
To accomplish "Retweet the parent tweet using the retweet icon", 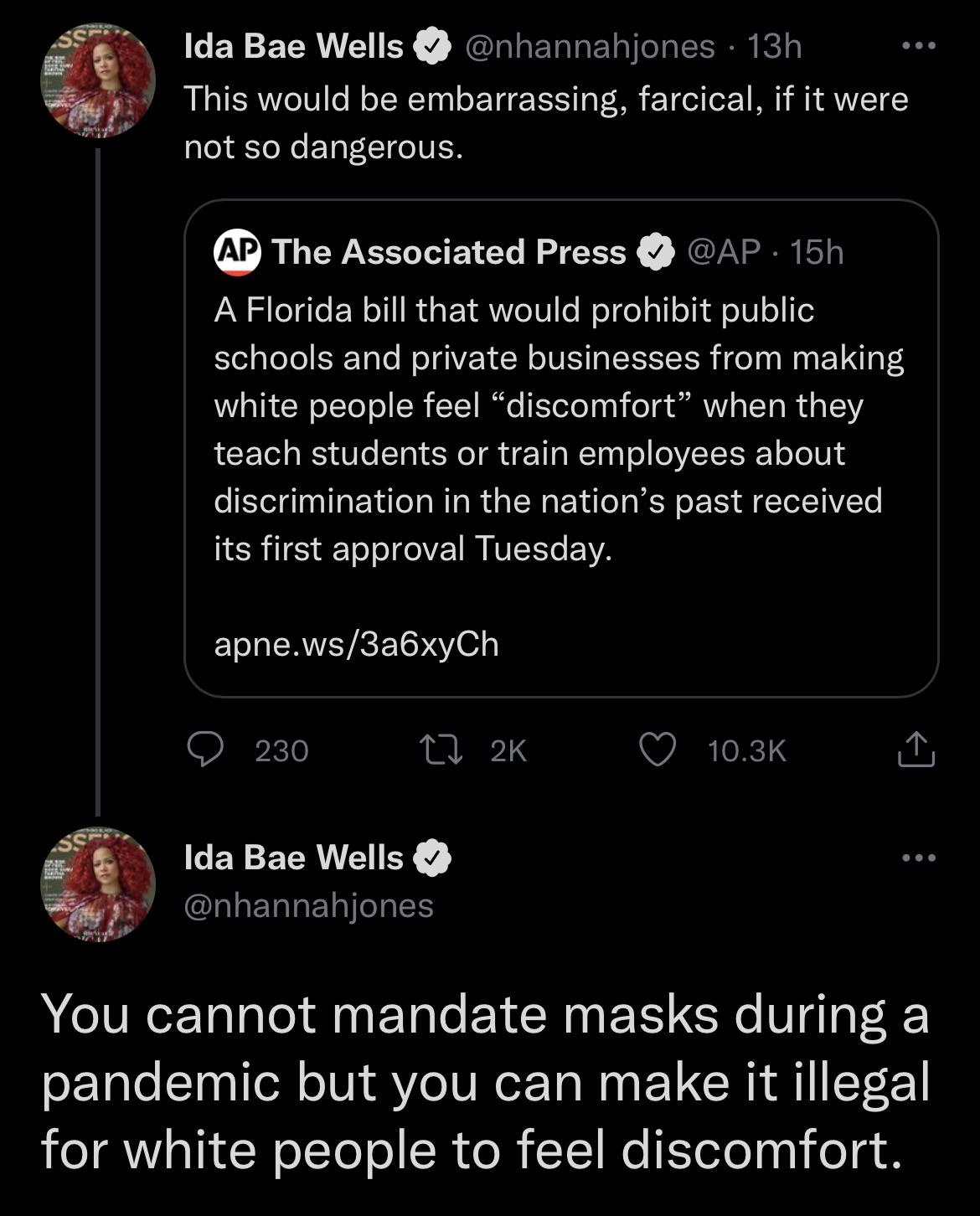I will 441,750.
